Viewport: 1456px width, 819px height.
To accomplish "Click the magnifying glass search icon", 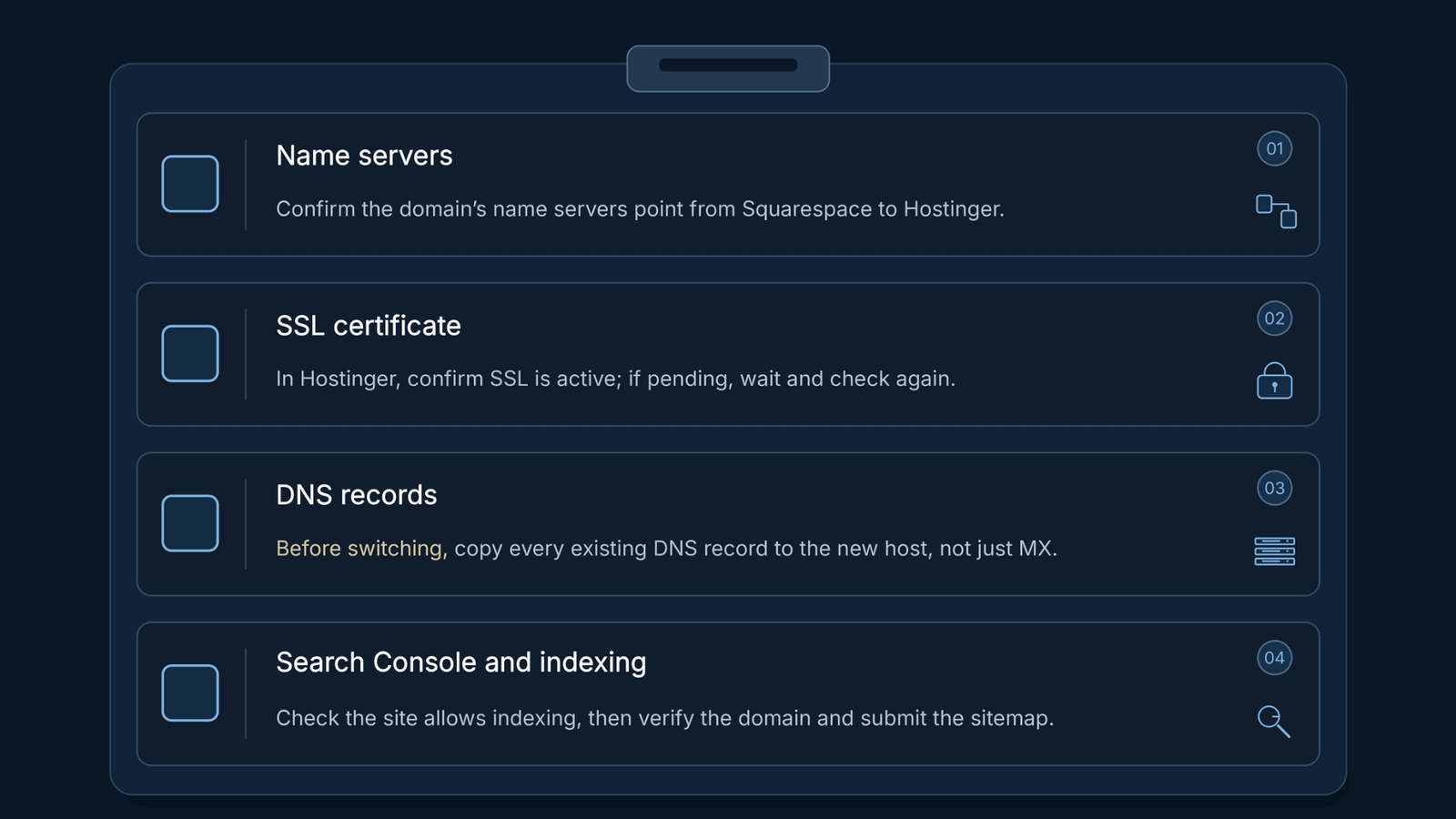I will tap(1274, 721).
